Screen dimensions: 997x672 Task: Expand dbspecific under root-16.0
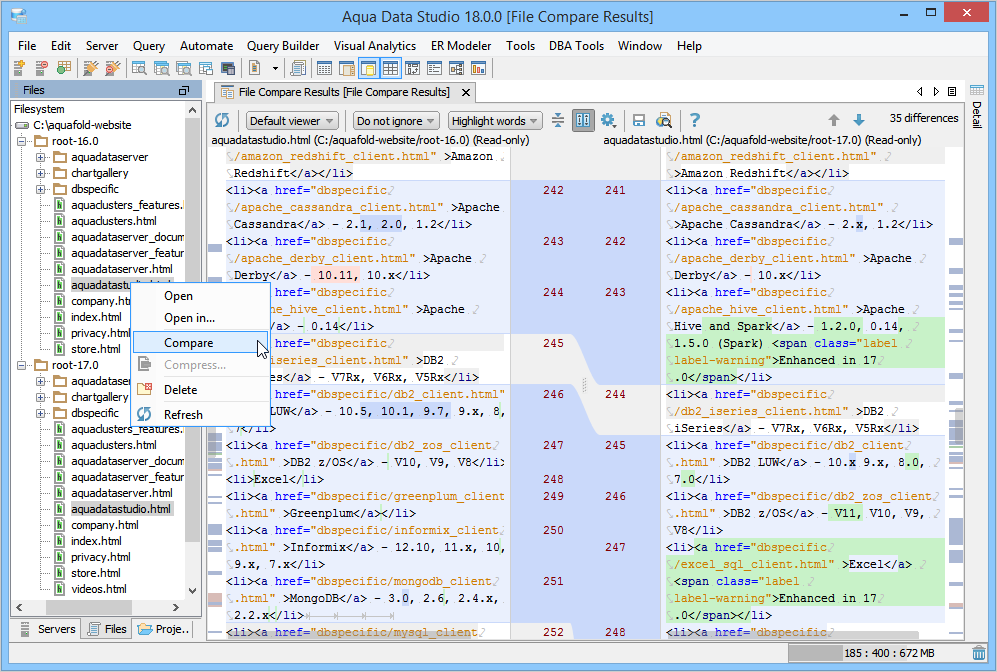tap(41, 189)
